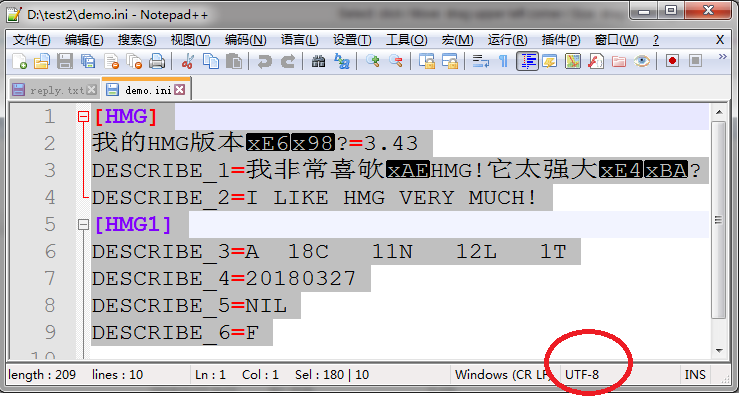
Task: Open folder as workspace icon
Action: [x=619, y=61]
